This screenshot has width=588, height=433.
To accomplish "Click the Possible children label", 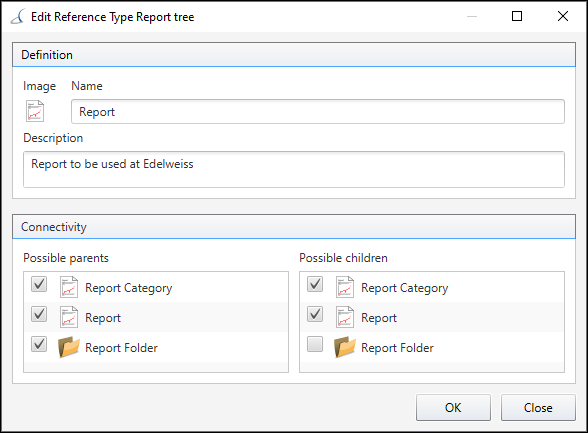I will (344, 258).
